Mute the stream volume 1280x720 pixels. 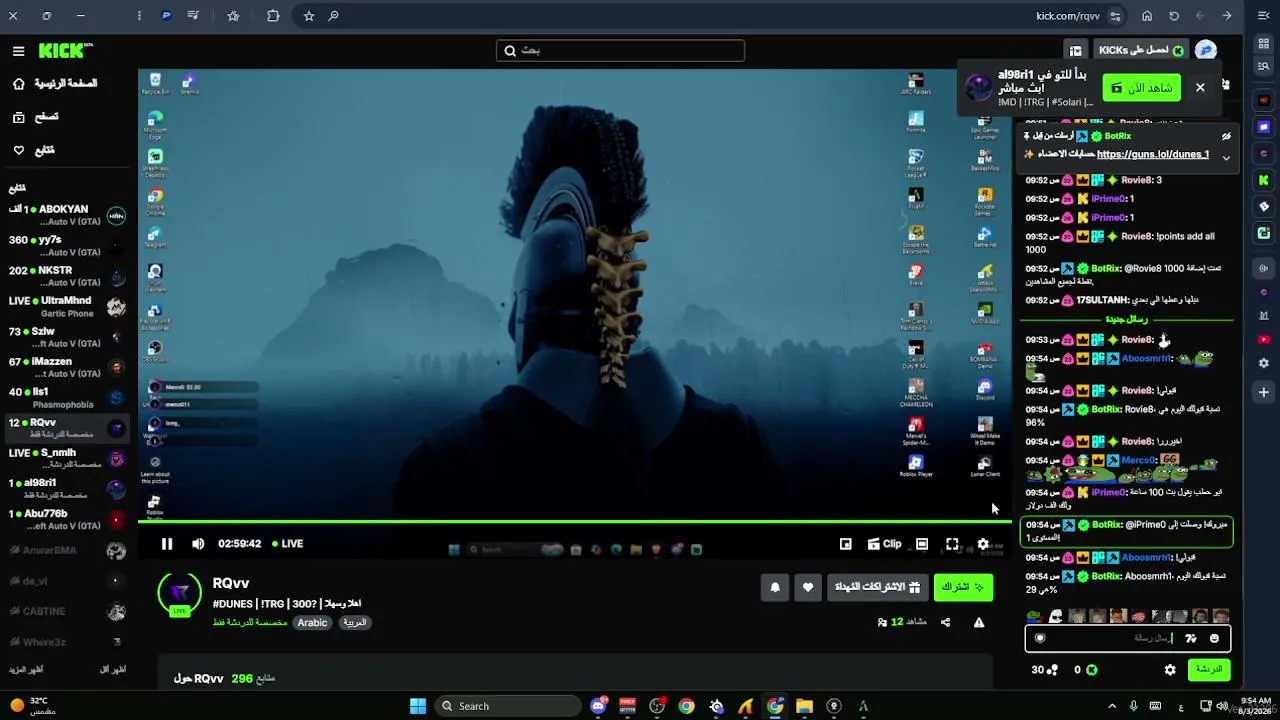(198, 544)
